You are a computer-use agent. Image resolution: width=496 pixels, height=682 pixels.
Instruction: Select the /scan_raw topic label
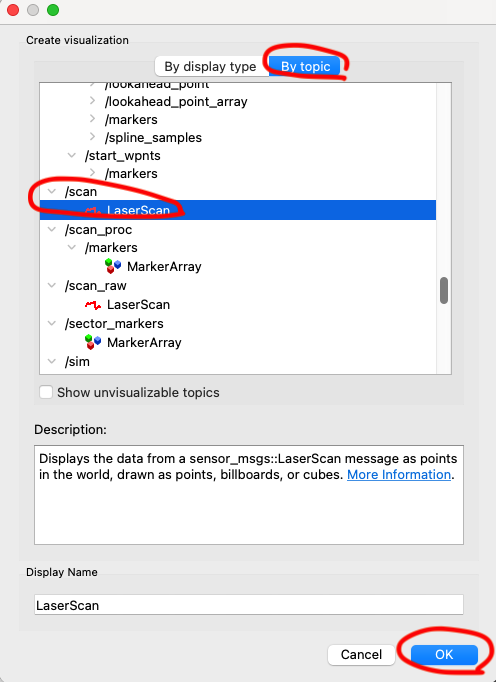pos(96,286)
